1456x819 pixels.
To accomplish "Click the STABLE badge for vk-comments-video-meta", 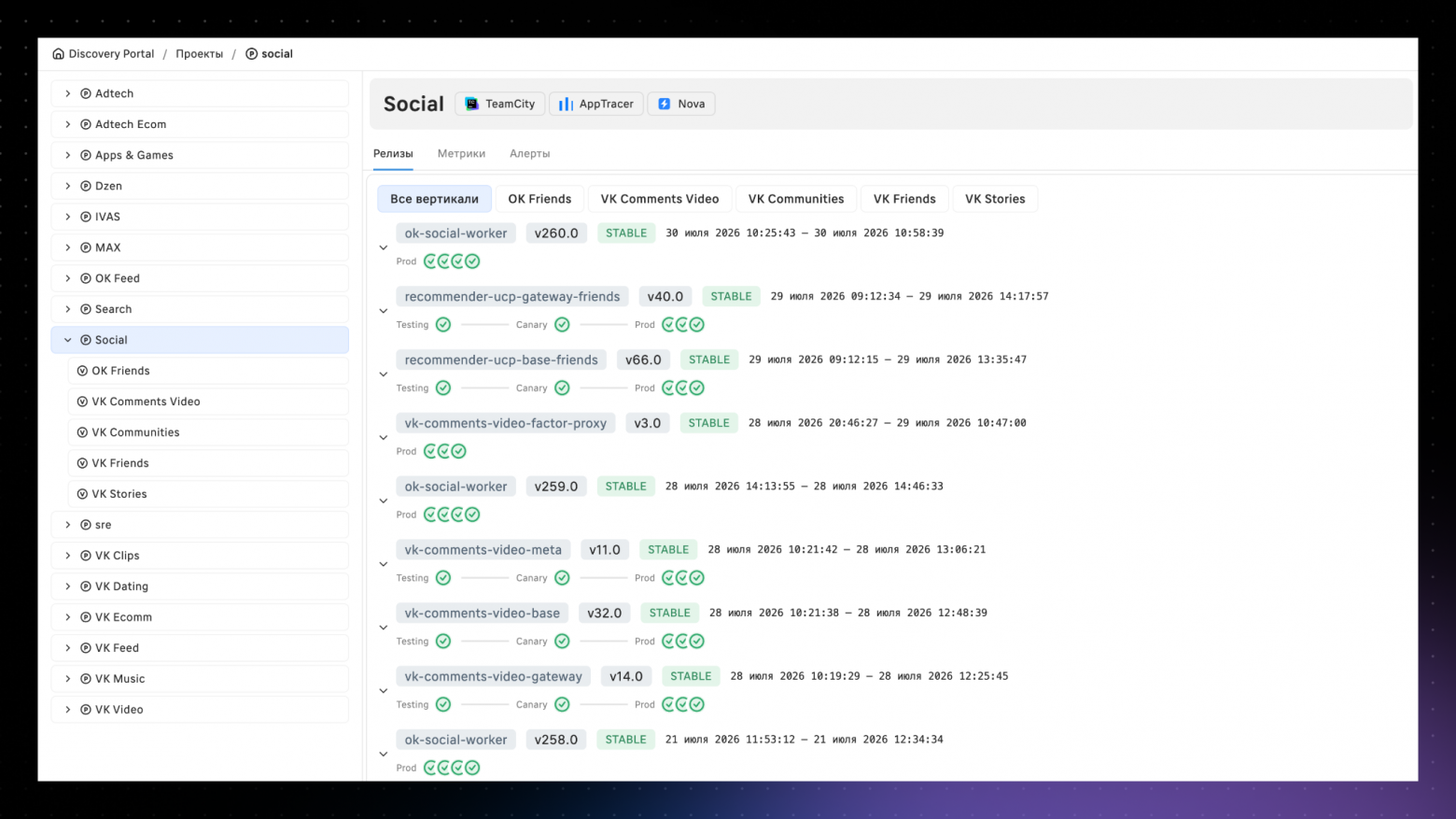I will pos(668,550).
